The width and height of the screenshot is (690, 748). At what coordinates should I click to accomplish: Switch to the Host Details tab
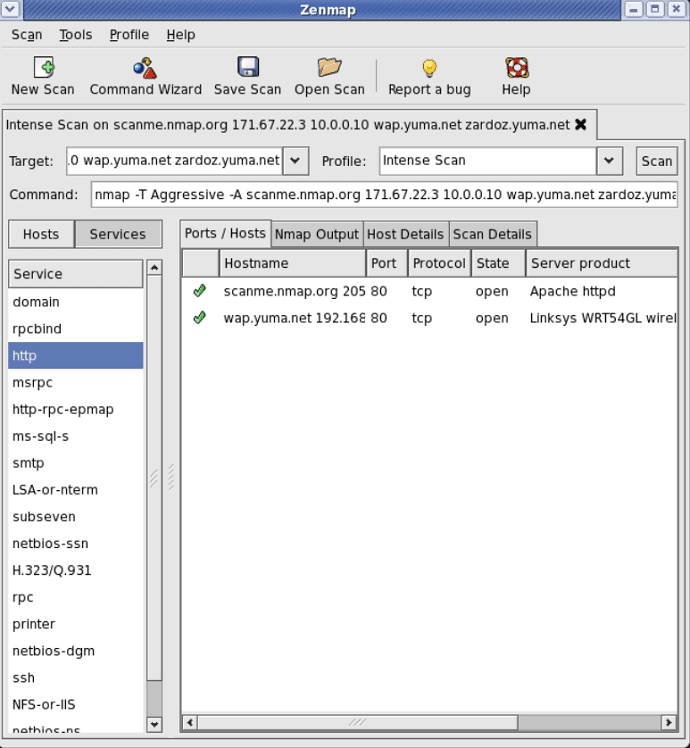point(405,234)
